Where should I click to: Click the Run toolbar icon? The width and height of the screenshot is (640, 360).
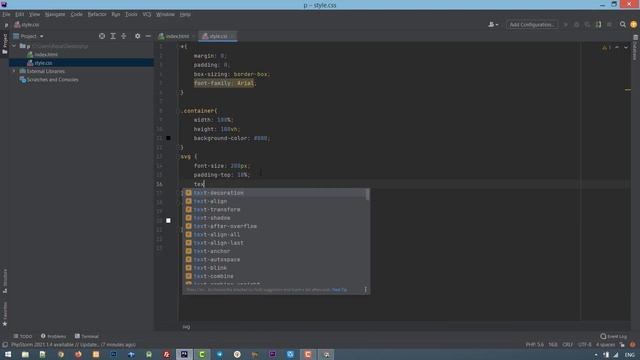coord(566,24)
